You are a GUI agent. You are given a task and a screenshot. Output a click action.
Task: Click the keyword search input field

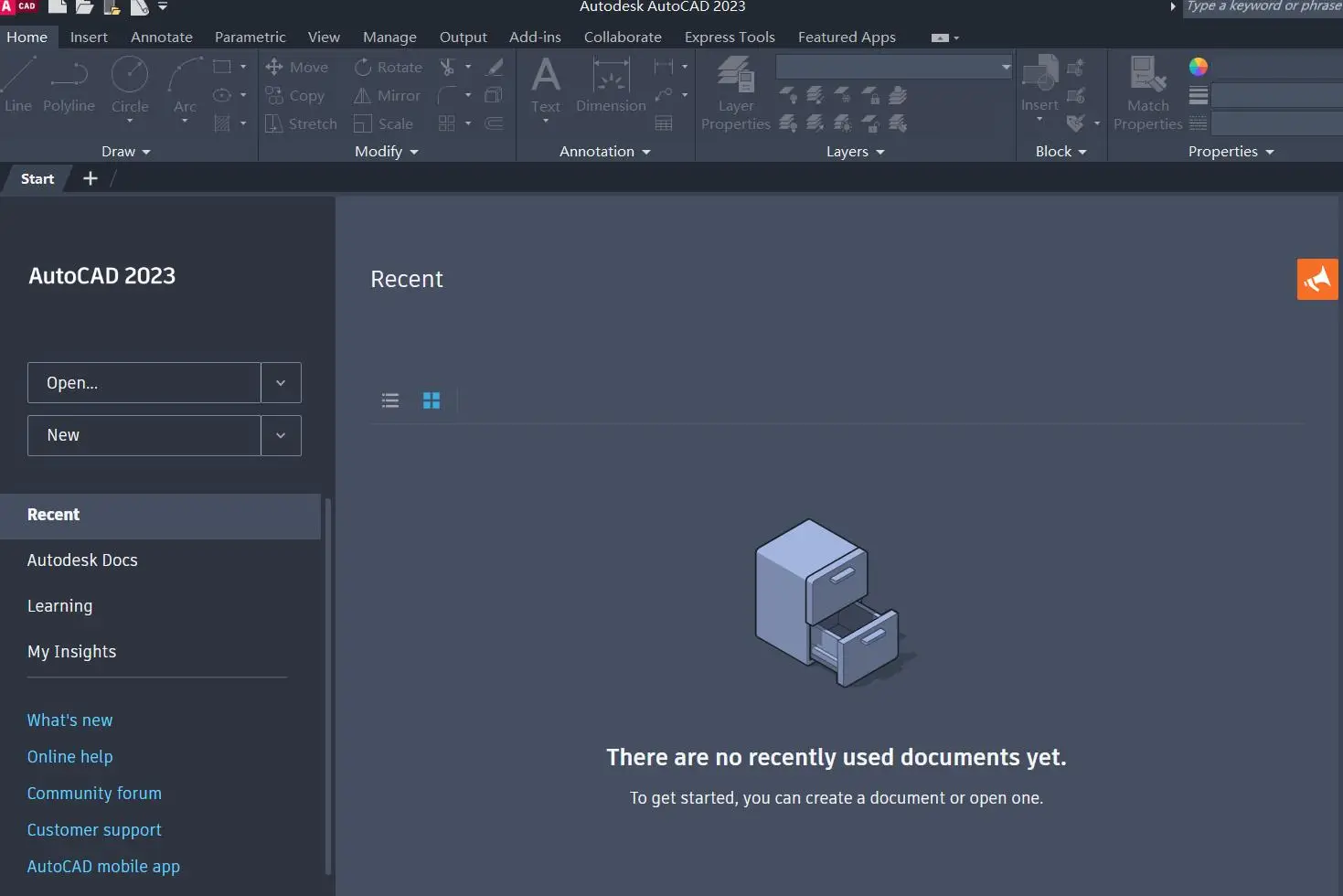[1264, 7]
